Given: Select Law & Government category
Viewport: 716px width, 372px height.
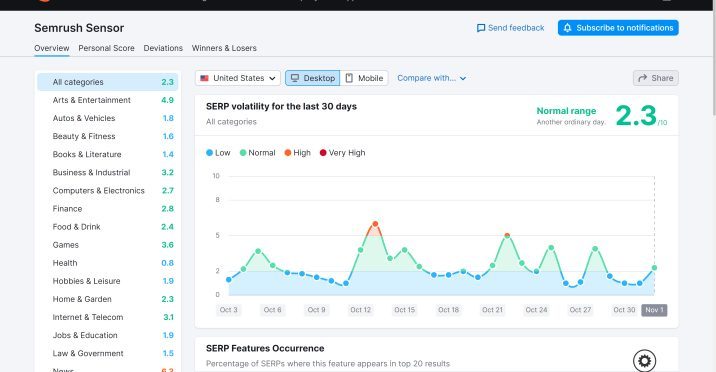Looking at the screenshot, I should tap(108, 353).
